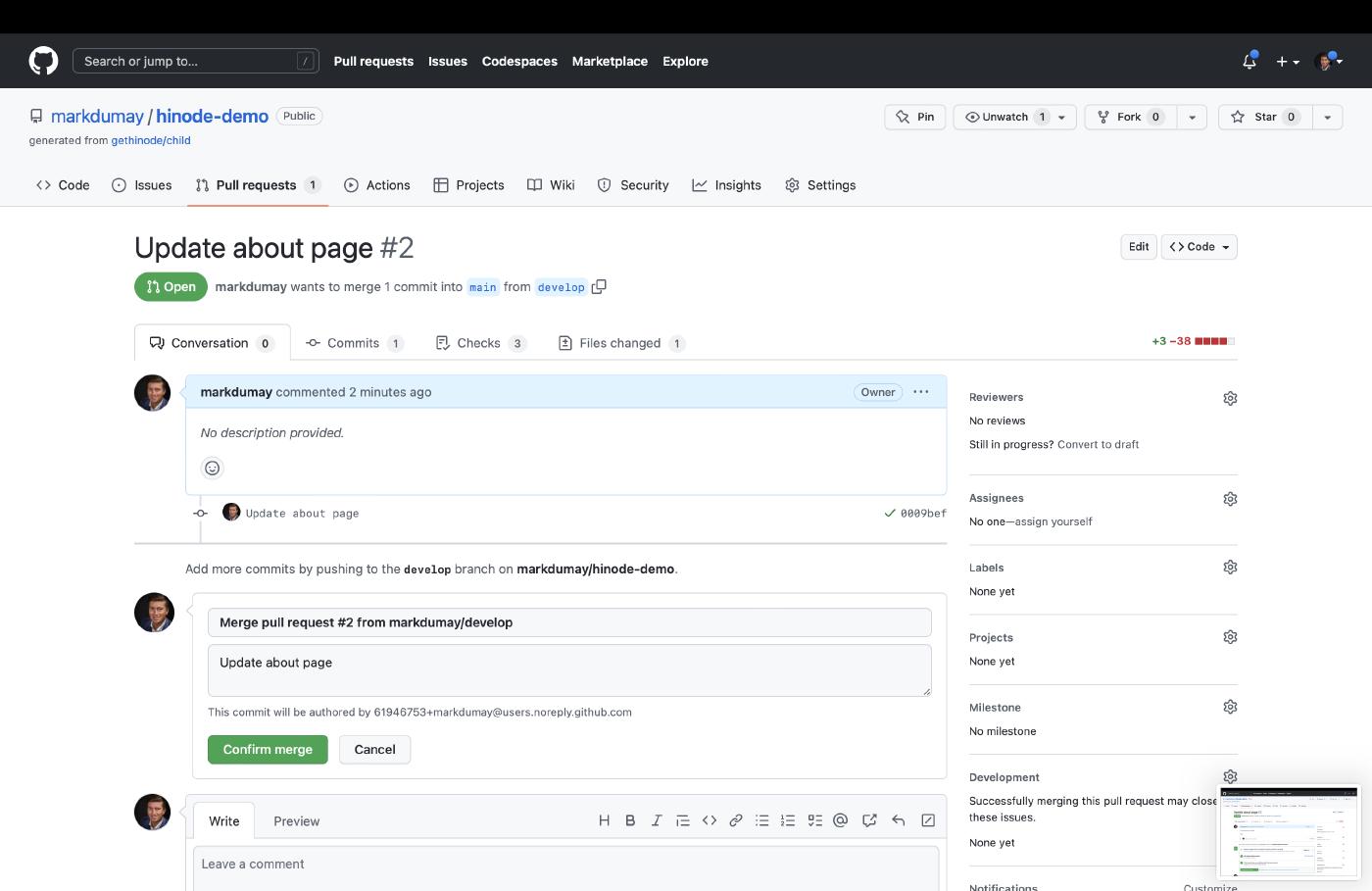
Task: Open the notifications bell
Action: 1249,61
